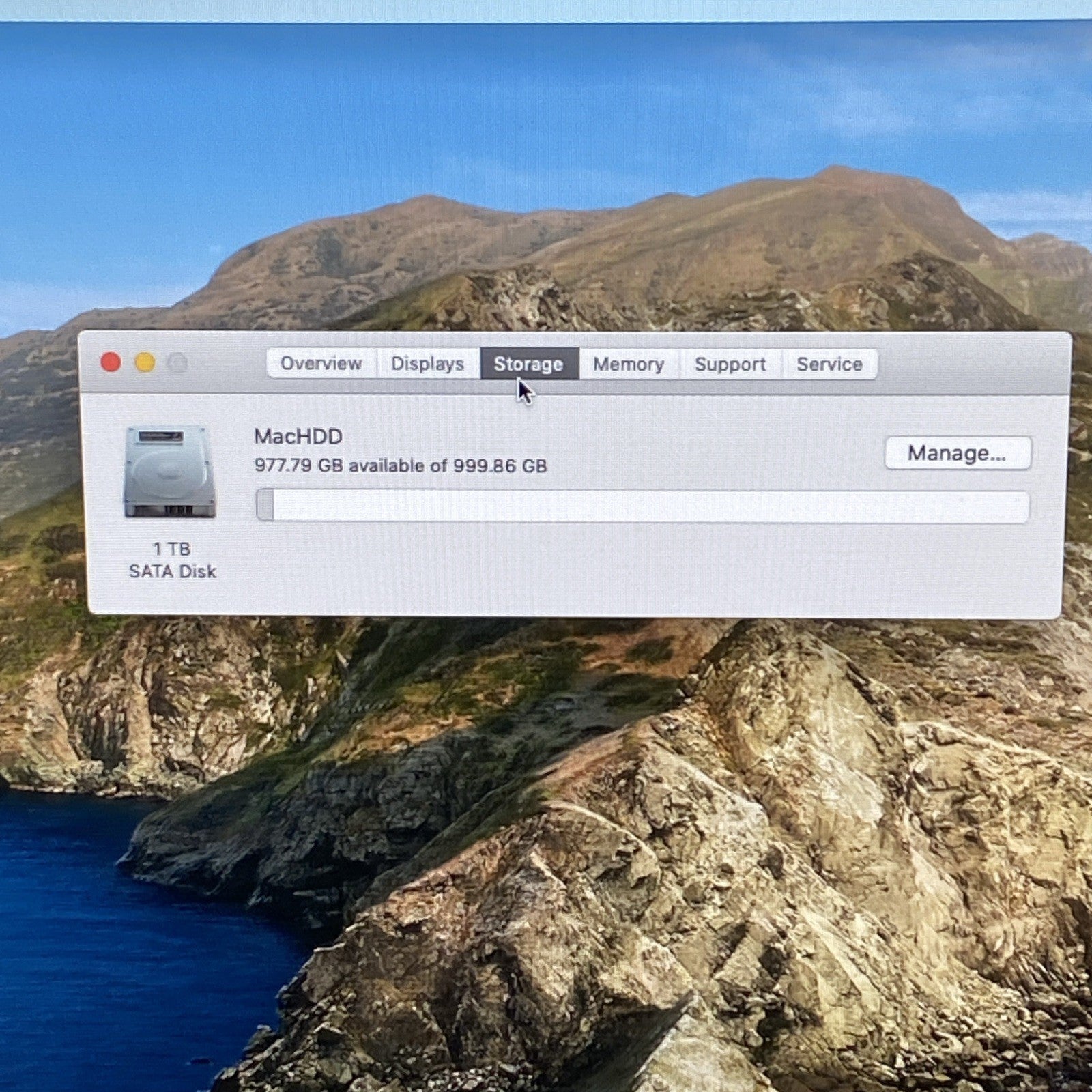The image size is (1092, 1092).
Task: Click the SATA Disk label
Action: (173, 571)
